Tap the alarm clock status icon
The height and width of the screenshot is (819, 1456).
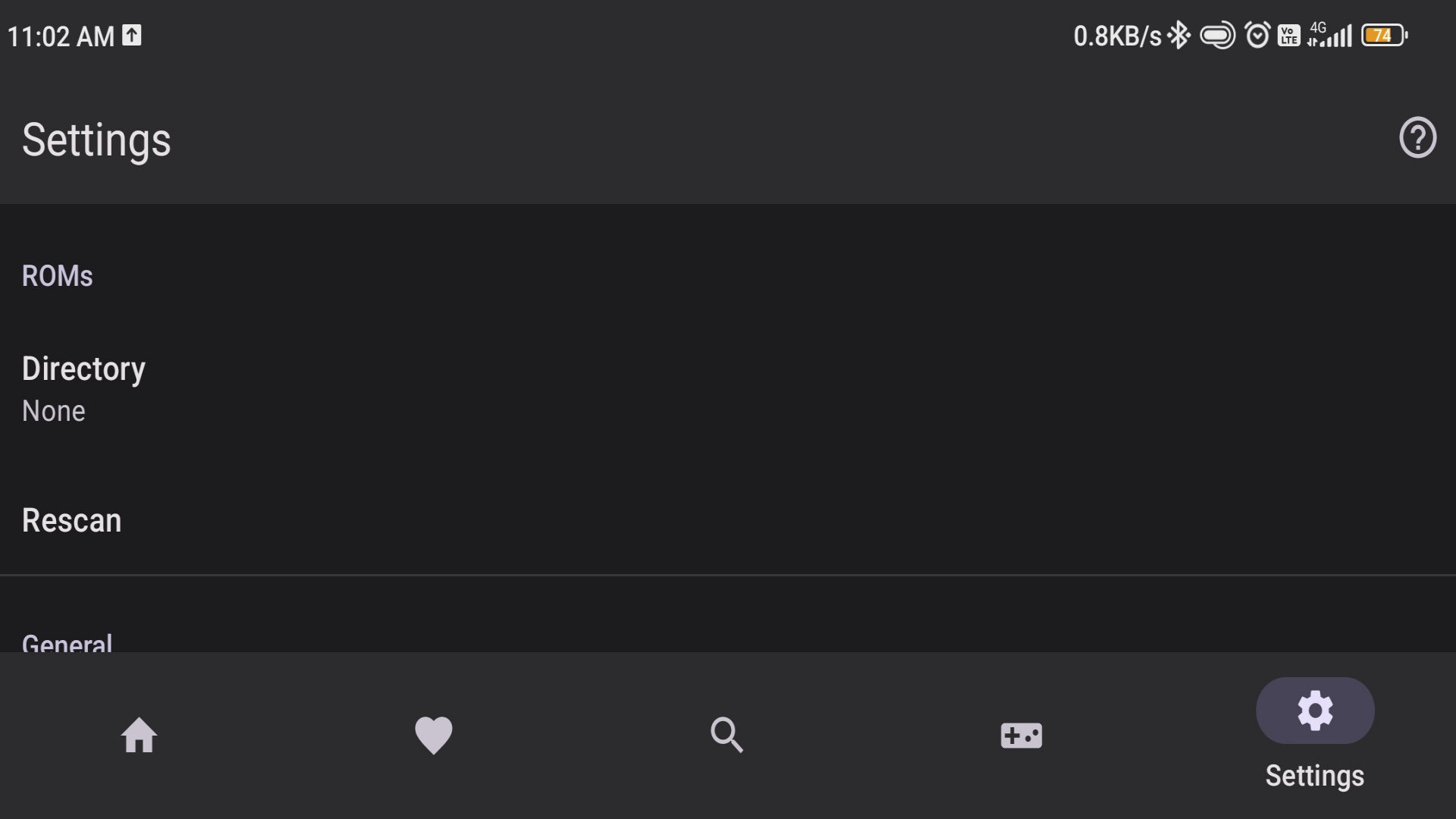pos(1257,36)
